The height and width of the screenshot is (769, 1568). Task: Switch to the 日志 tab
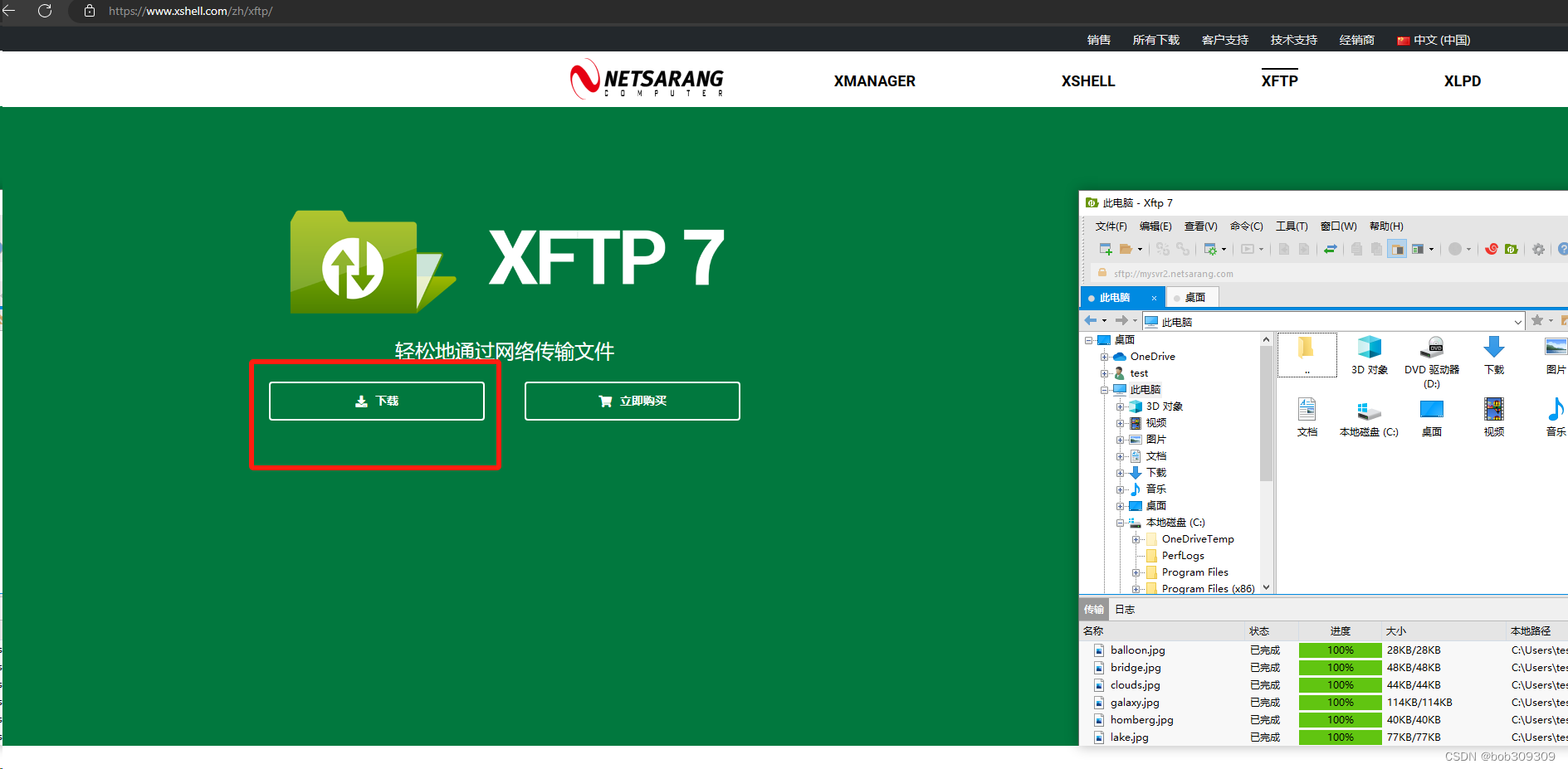pyautogui.click(x=1125, y=610)
